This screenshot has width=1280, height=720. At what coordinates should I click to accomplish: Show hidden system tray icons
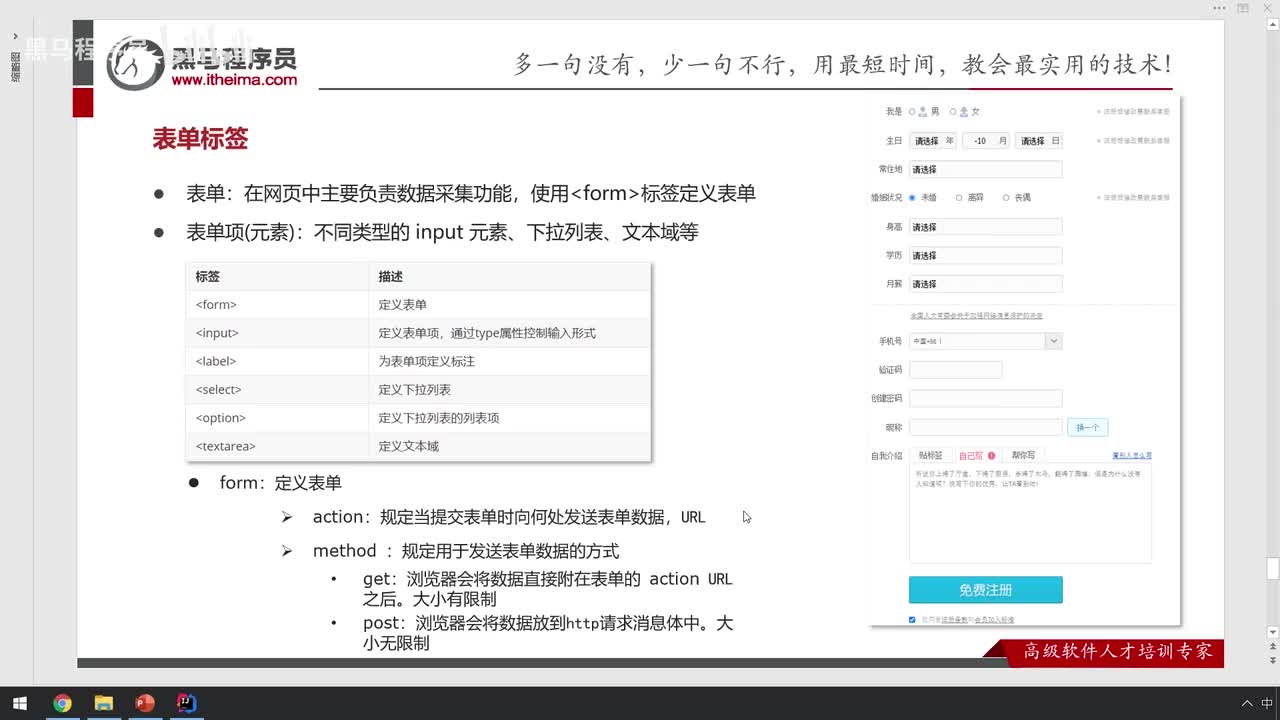[x=1247, y=703]
